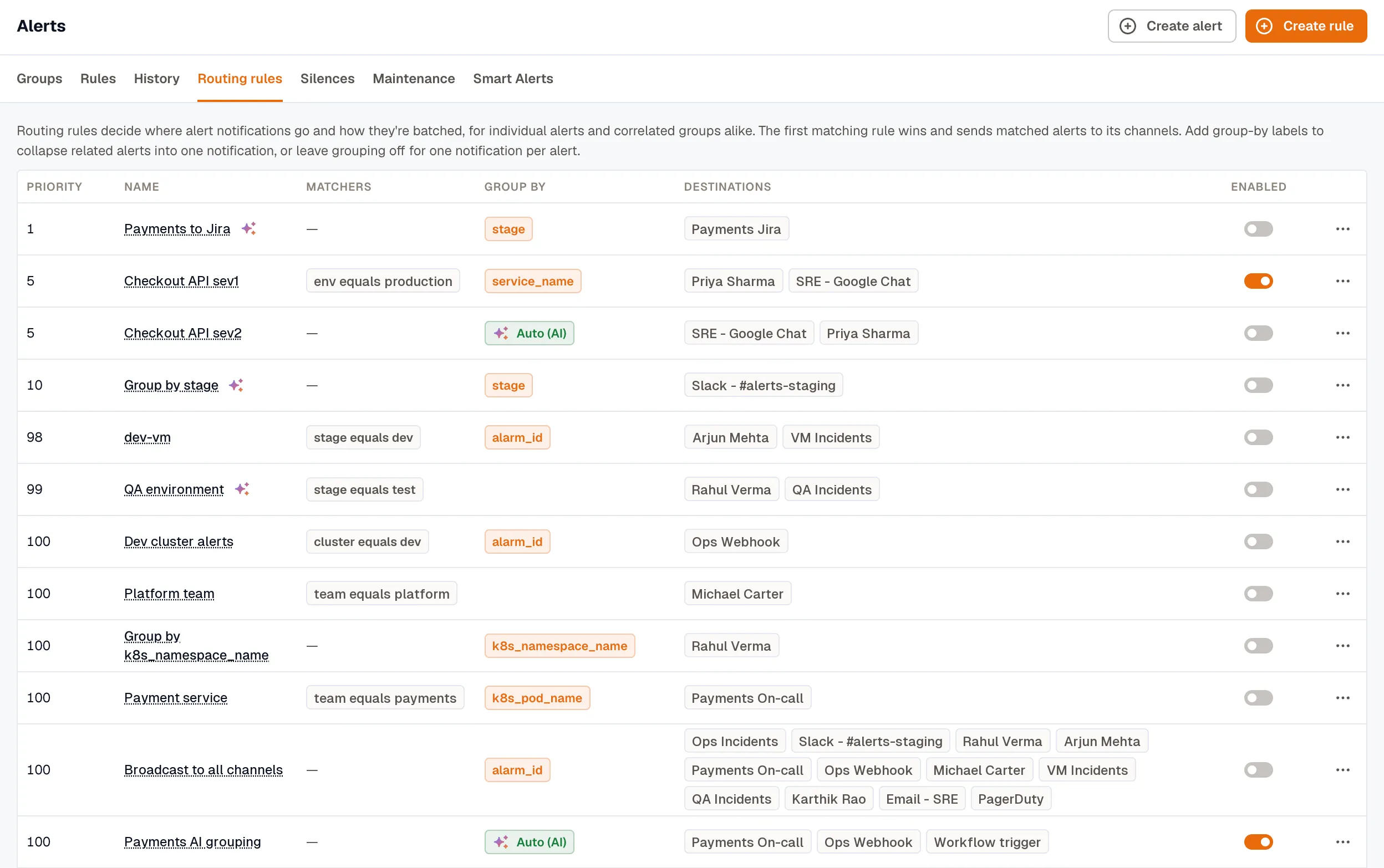Disable the Payments AI grouping rule toggle
1384x868 pixels.
pyautogui.click(x=1258, y=842)
